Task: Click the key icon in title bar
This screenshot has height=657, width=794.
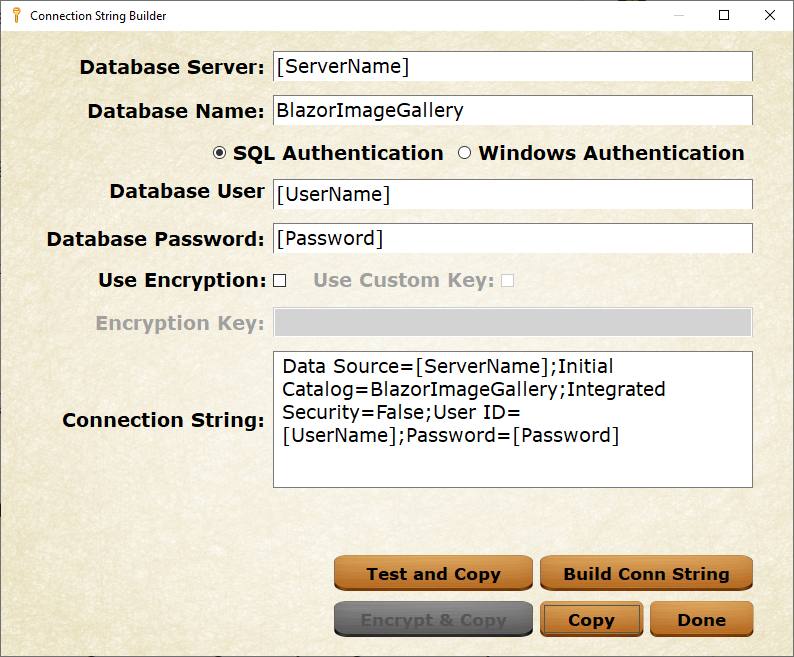Action: 16,15
